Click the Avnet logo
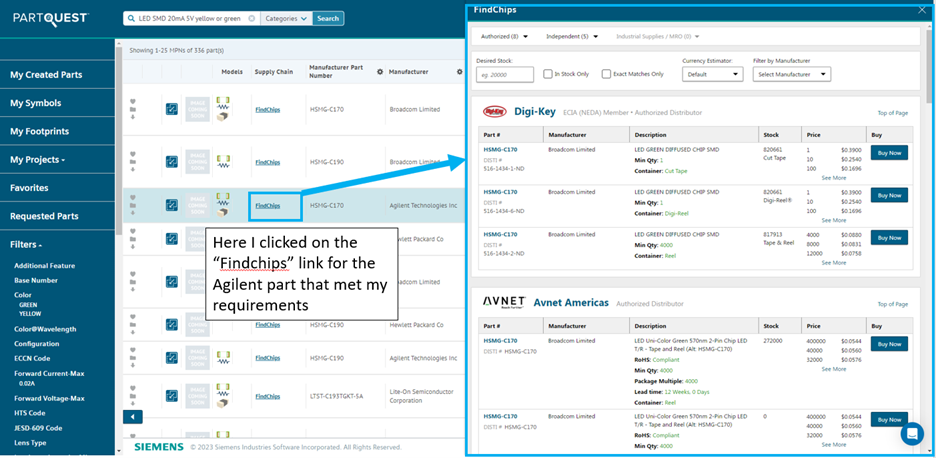Image resolution: width=936 pixels, height=458 pixels. point(503,303)
